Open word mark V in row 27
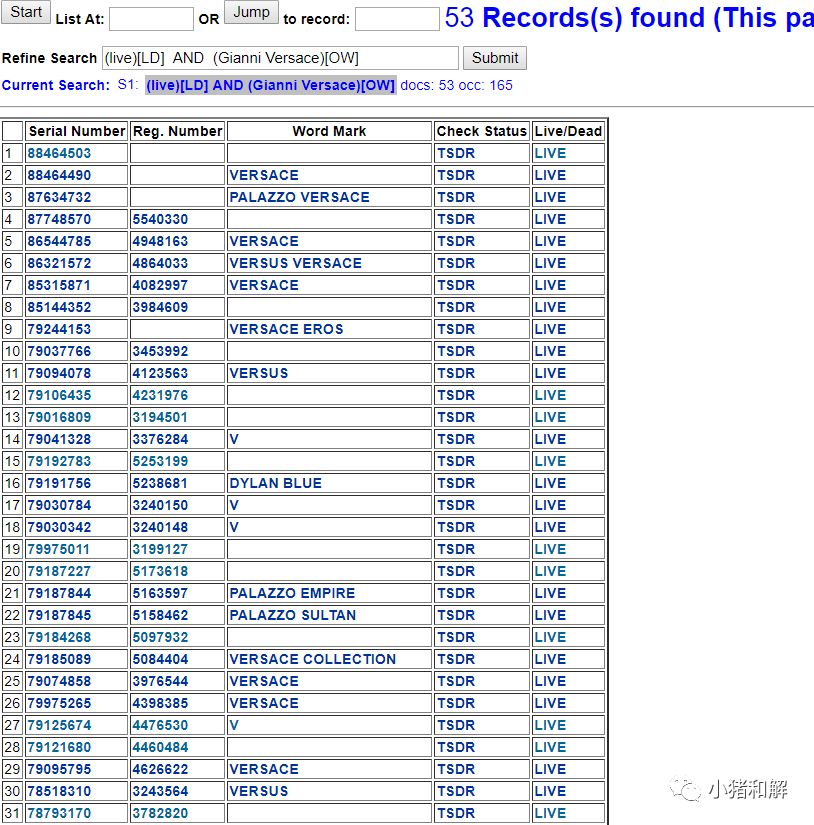 click(x=234, y=726)
